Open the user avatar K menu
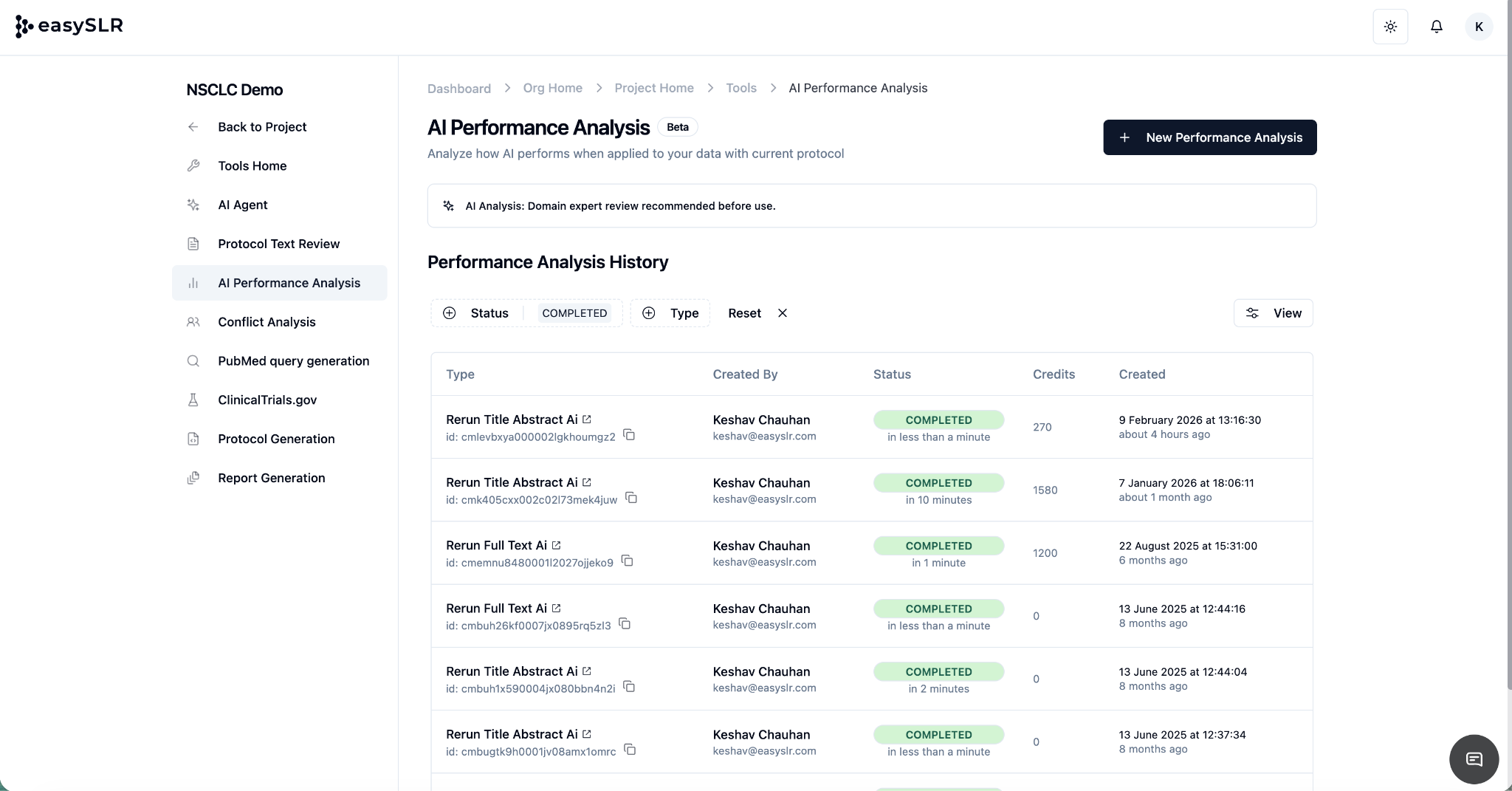Image resolution: width=1512 pixels, height=791 pixels. (1479, 27)
